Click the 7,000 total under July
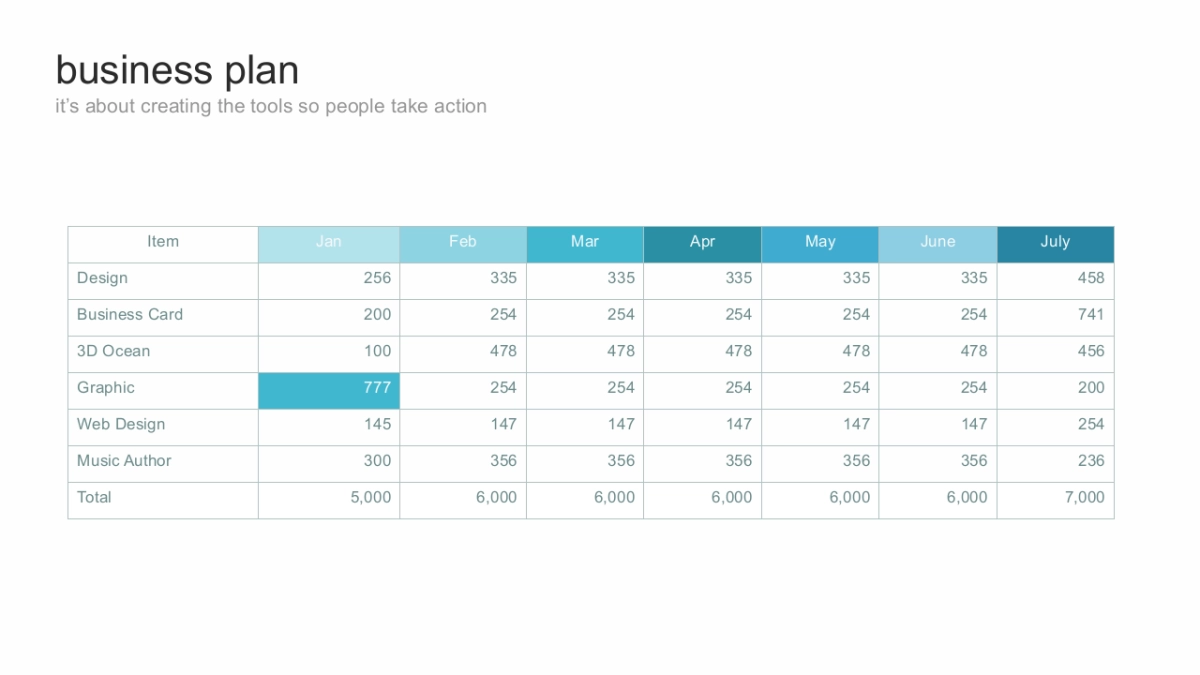This screenshot has height=675, width=1200. [1084, 497]
